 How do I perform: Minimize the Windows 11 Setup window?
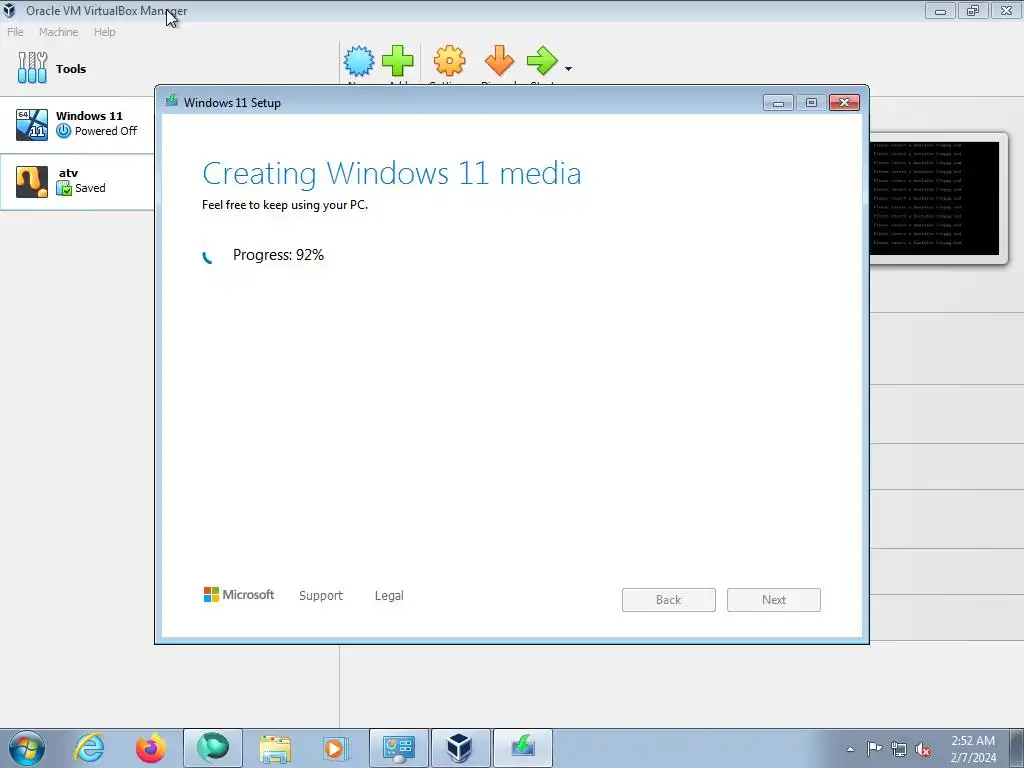[778, 103]
